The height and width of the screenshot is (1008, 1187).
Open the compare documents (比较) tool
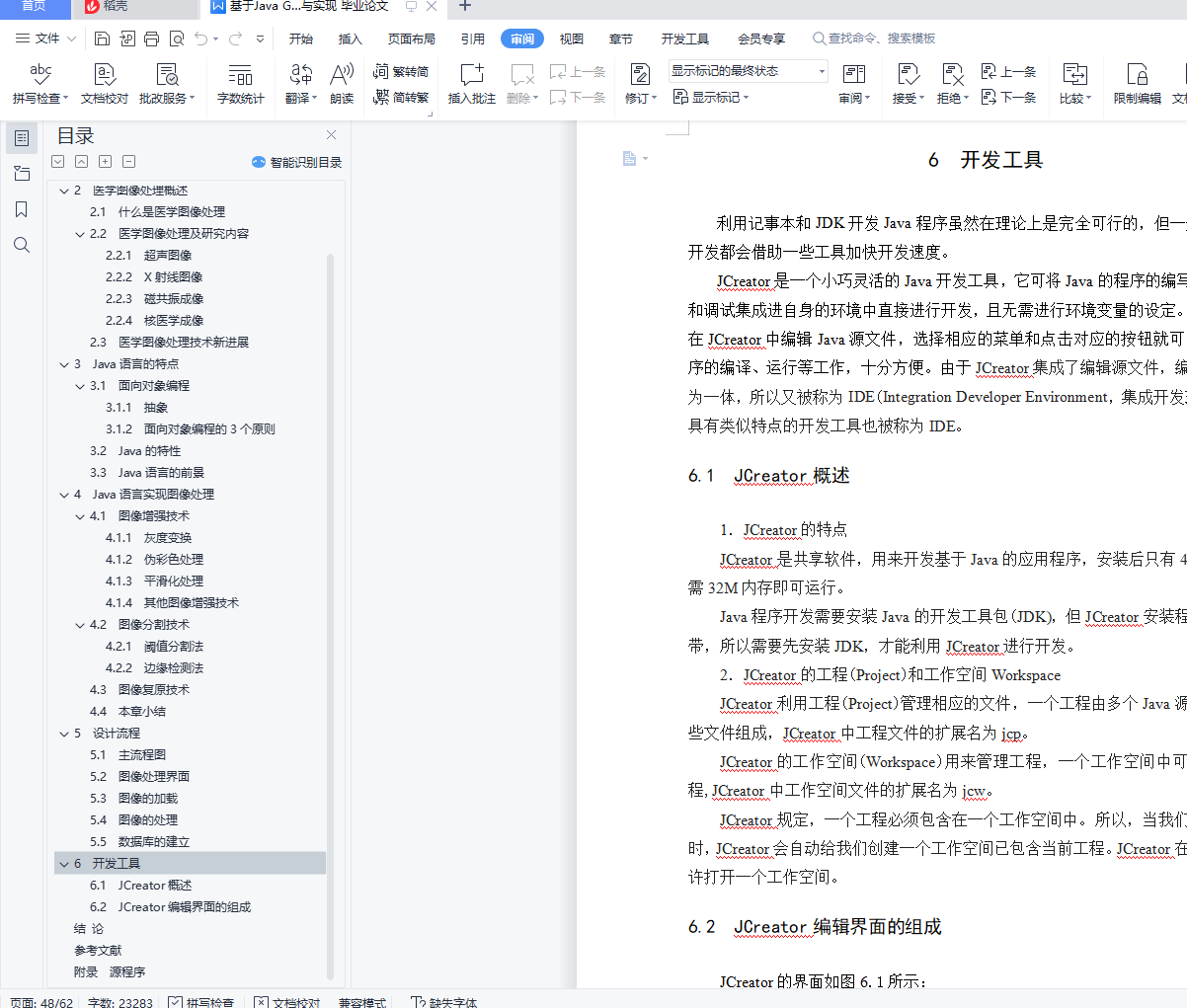click(x=1074, y=84)
